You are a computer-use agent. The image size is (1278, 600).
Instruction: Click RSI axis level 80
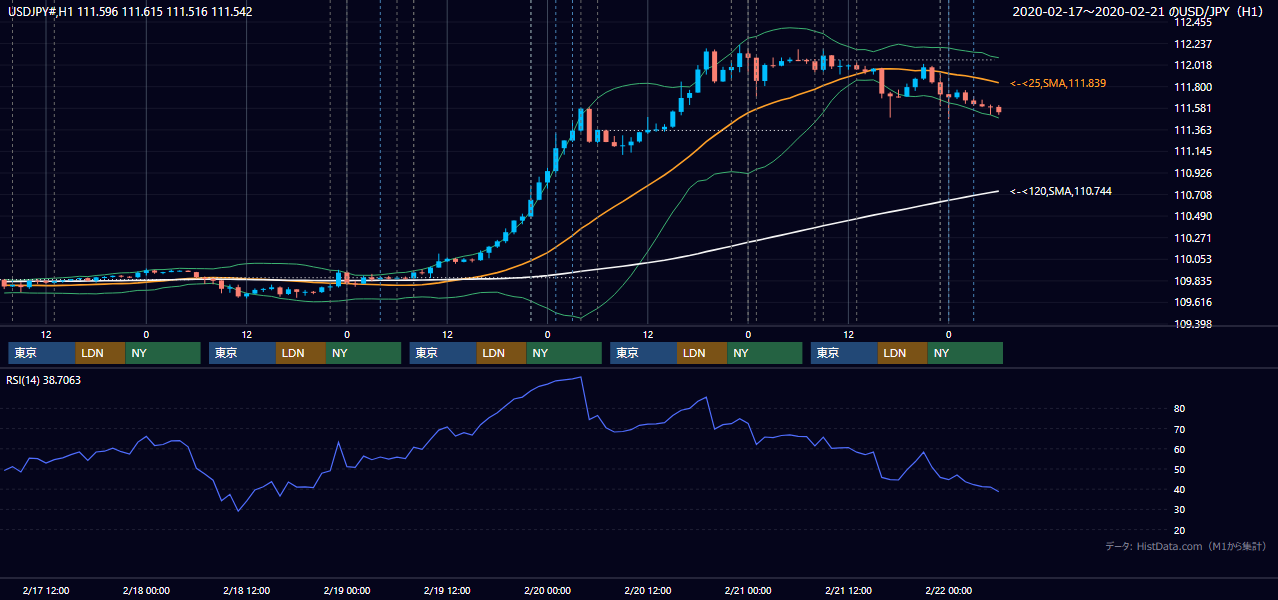(1179, 409)
